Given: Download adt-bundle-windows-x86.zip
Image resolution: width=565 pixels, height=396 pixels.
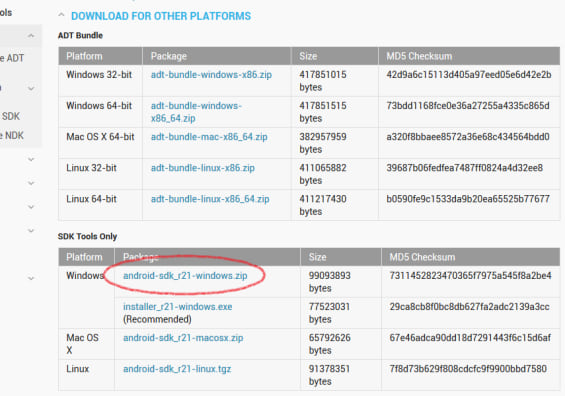Looking at the screenshot, I should (x=211, y=75).
